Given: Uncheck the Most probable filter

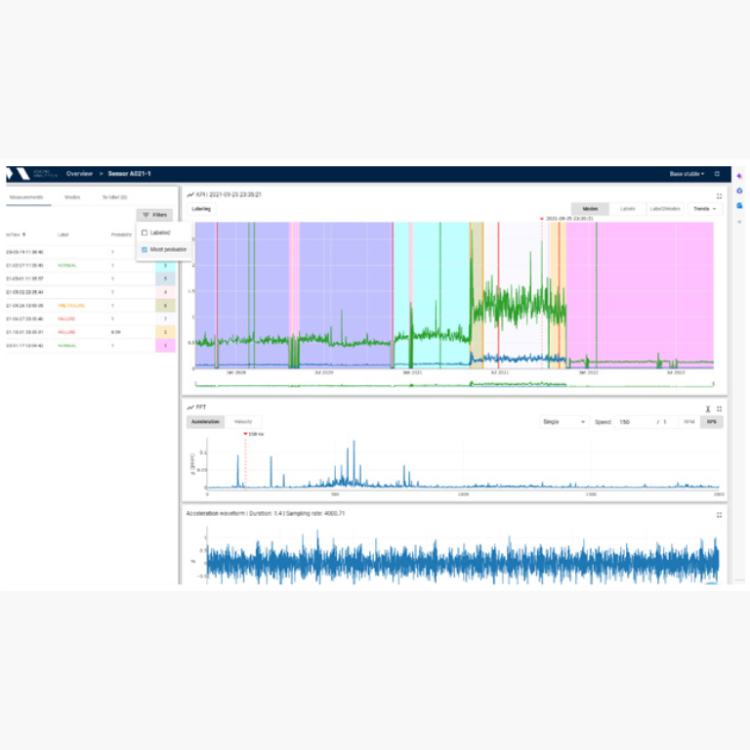Looking at the screenshot, I should pos(145,250).
